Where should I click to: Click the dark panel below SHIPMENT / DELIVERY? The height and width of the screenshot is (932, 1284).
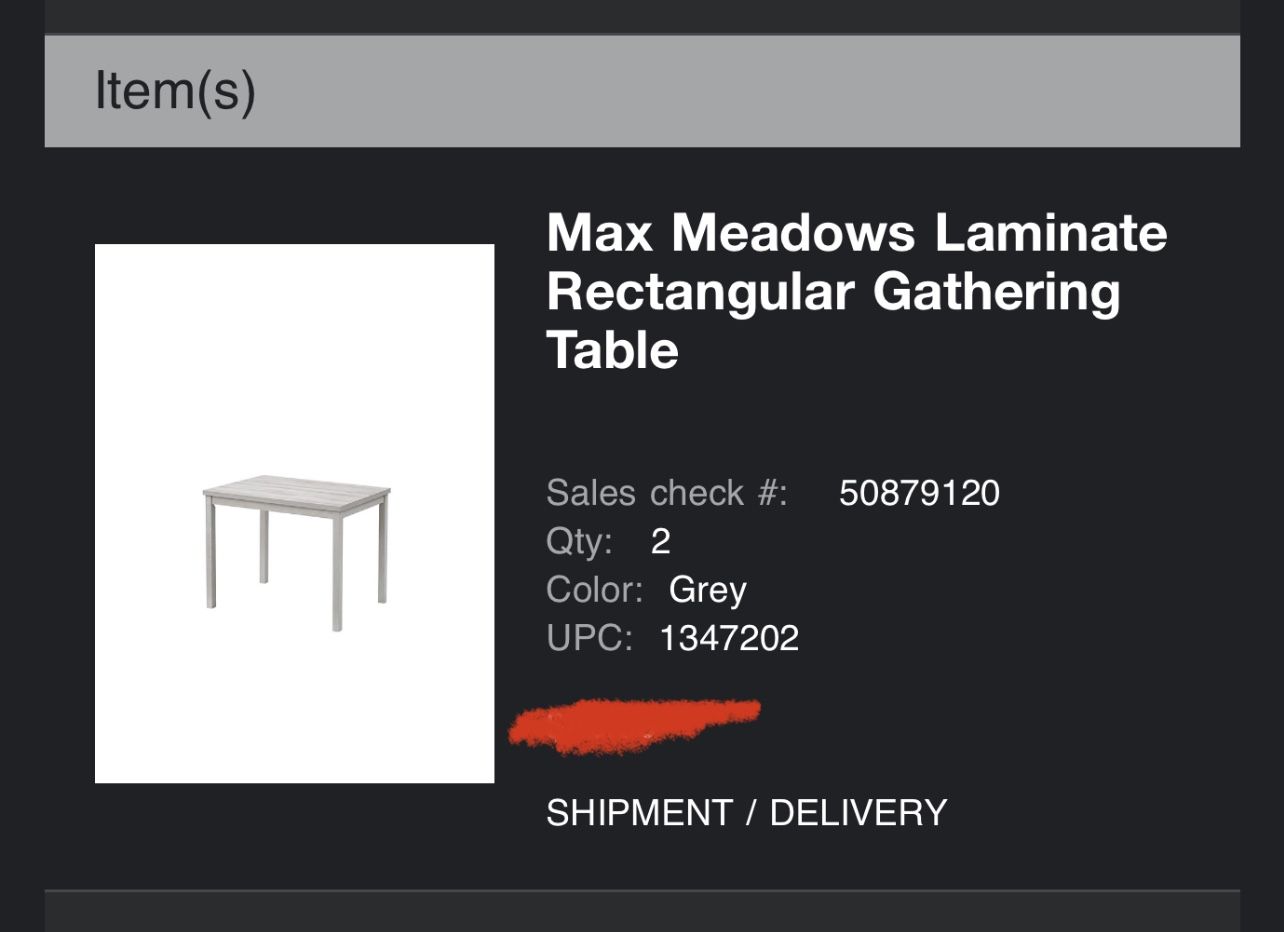click(x=642, y=912)
